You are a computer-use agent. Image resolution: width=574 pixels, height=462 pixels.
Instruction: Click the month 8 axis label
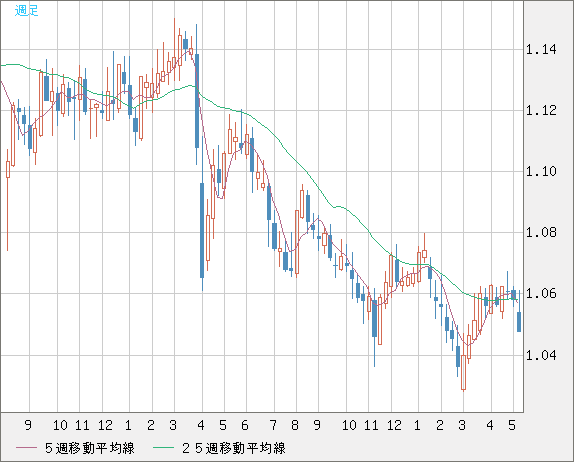[295, 425]
